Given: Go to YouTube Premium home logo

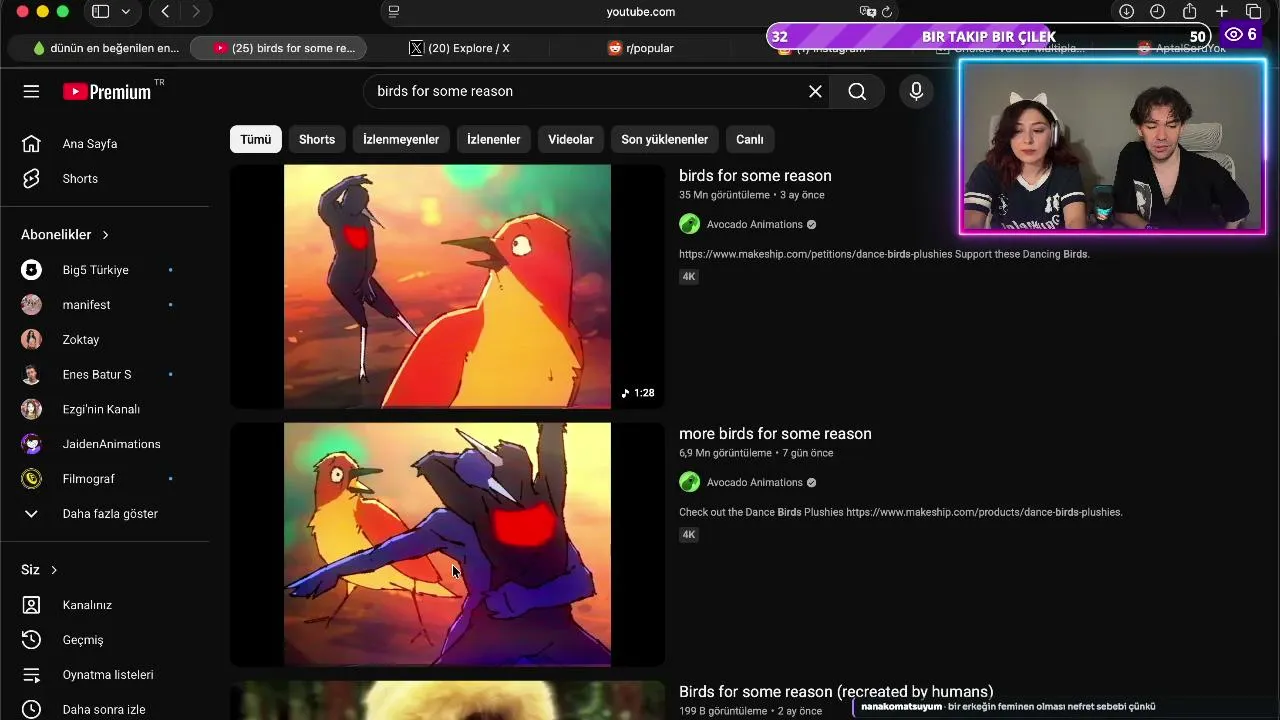Looking at the screenshot, I should coord(107,91).
